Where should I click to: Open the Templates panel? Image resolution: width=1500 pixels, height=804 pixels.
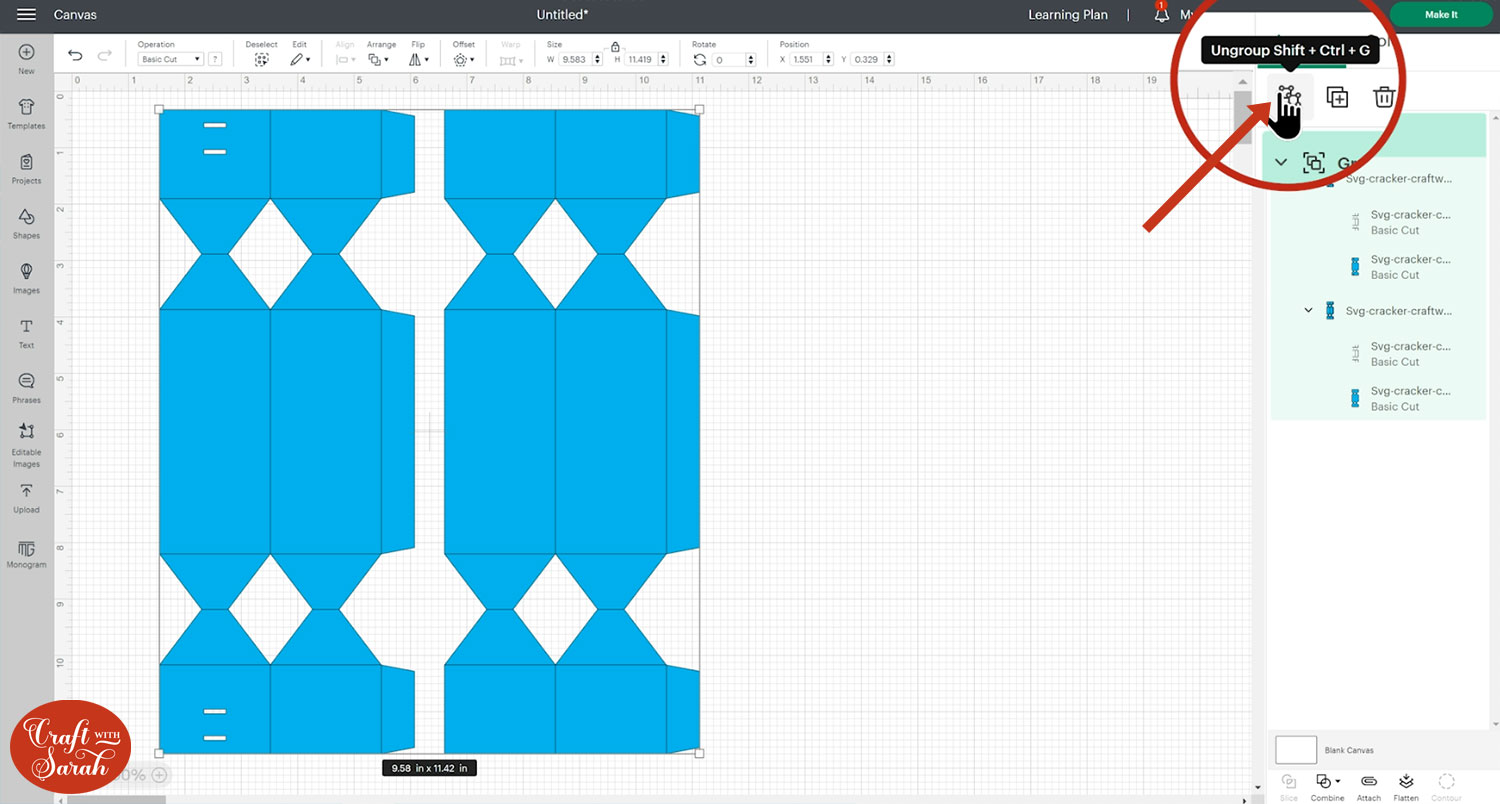(x=26, y=112)
